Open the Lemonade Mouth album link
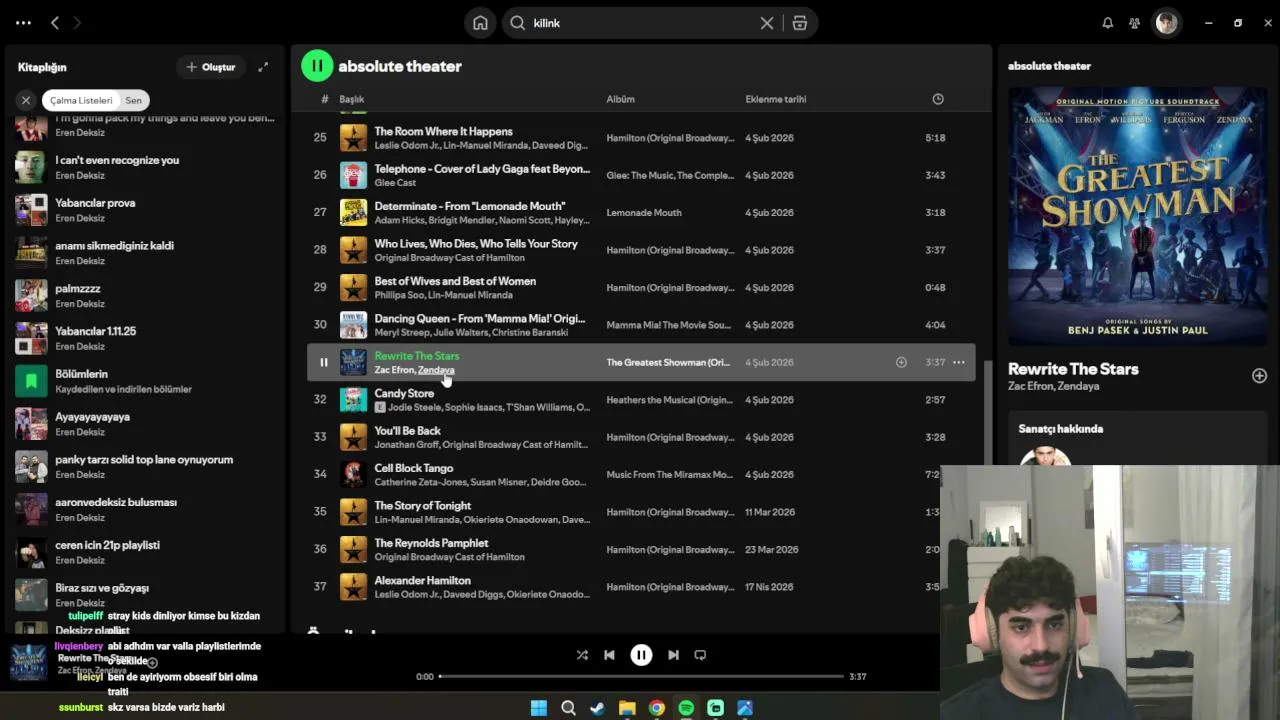1280x720 pixels. click(644, 213)
